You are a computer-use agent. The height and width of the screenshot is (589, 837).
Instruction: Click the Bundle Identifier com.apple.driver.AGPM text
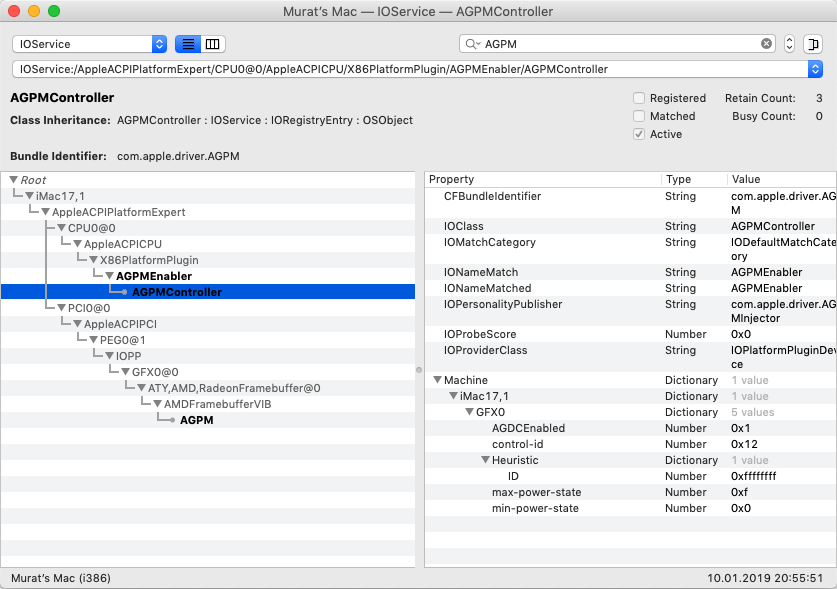[x=178, y=156]
